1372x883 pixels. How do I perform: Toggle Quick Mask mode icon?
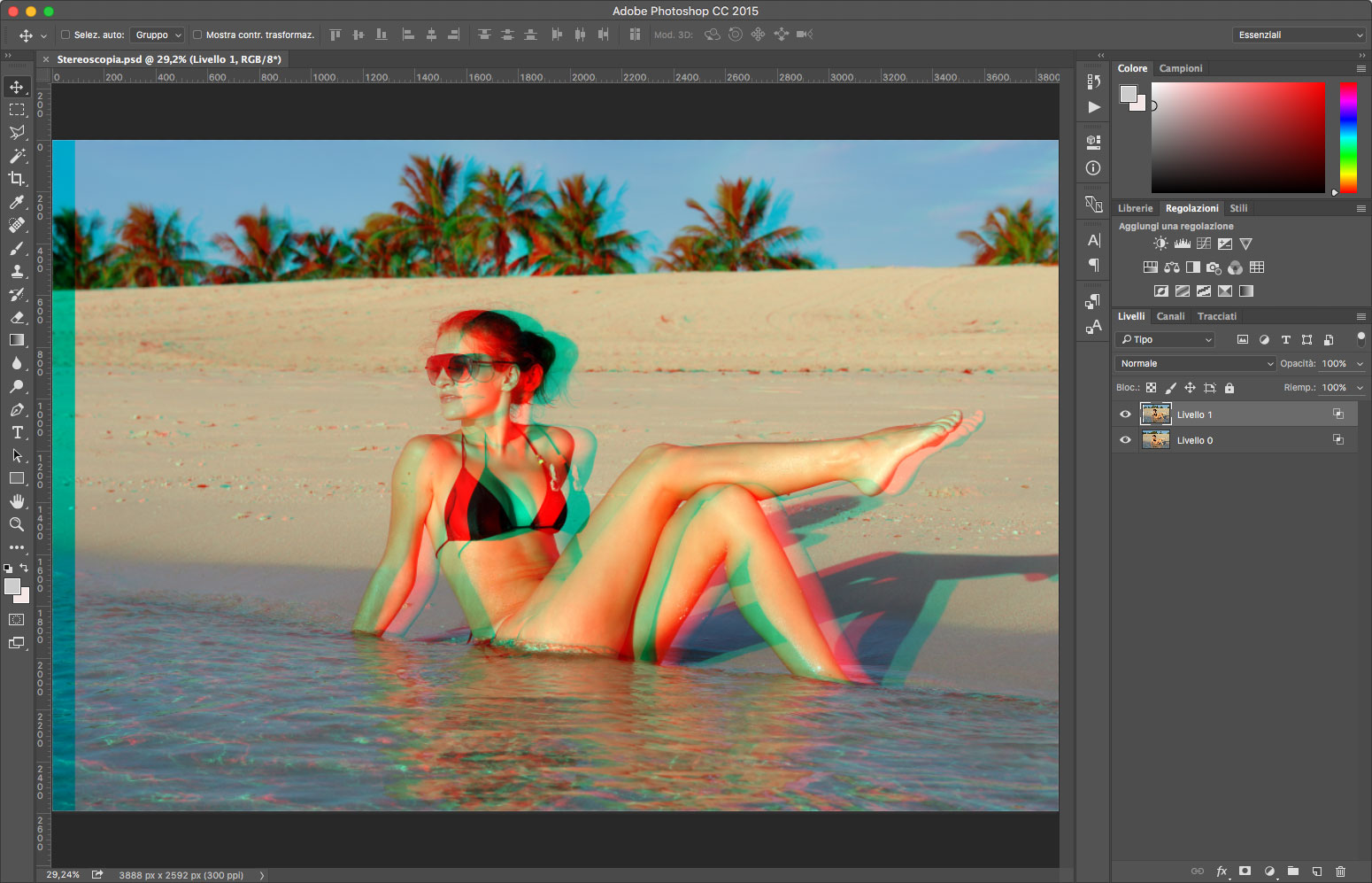(x=17, y=620)
